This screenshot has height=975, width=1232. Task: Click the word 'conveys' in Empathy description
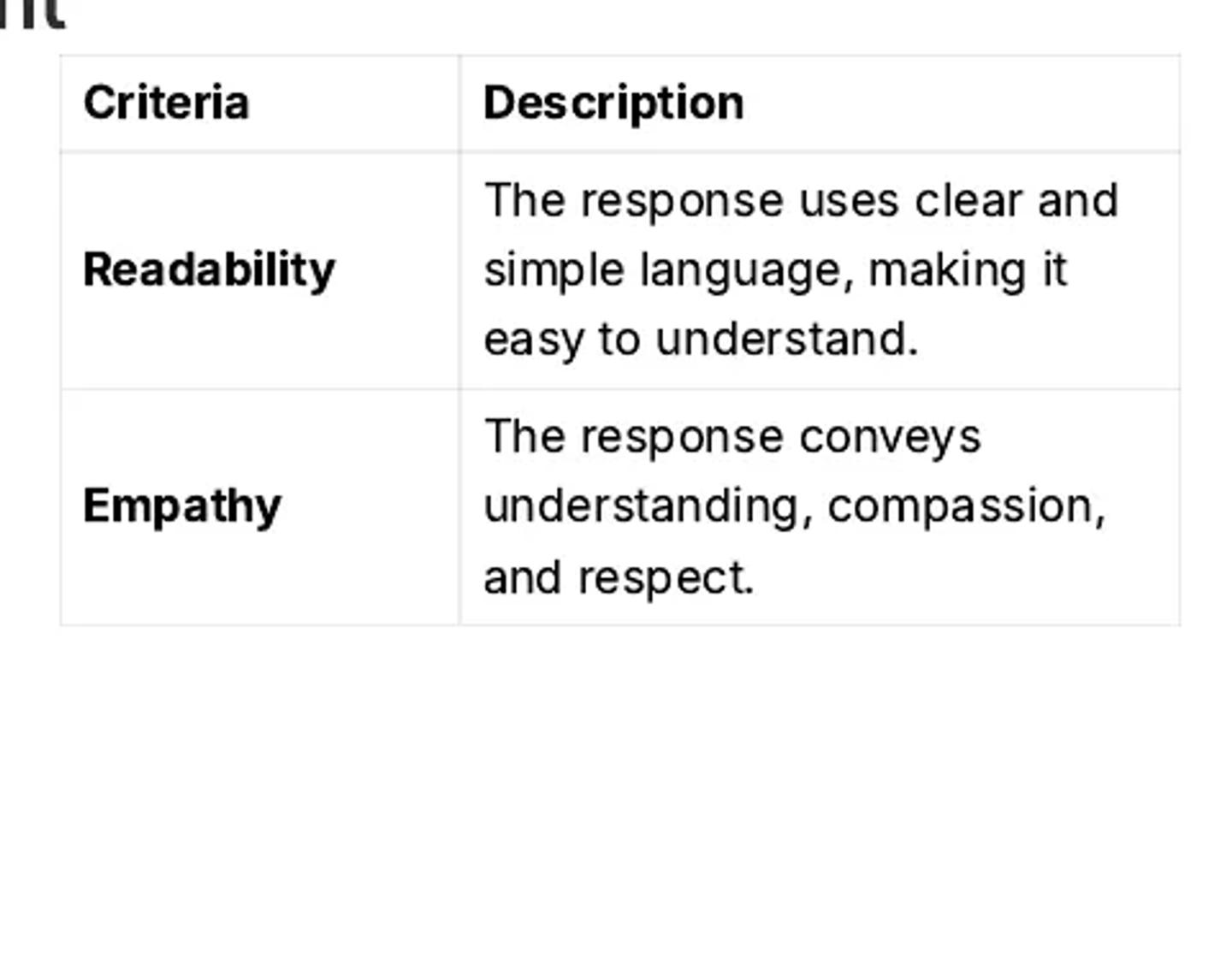[890, 438]
